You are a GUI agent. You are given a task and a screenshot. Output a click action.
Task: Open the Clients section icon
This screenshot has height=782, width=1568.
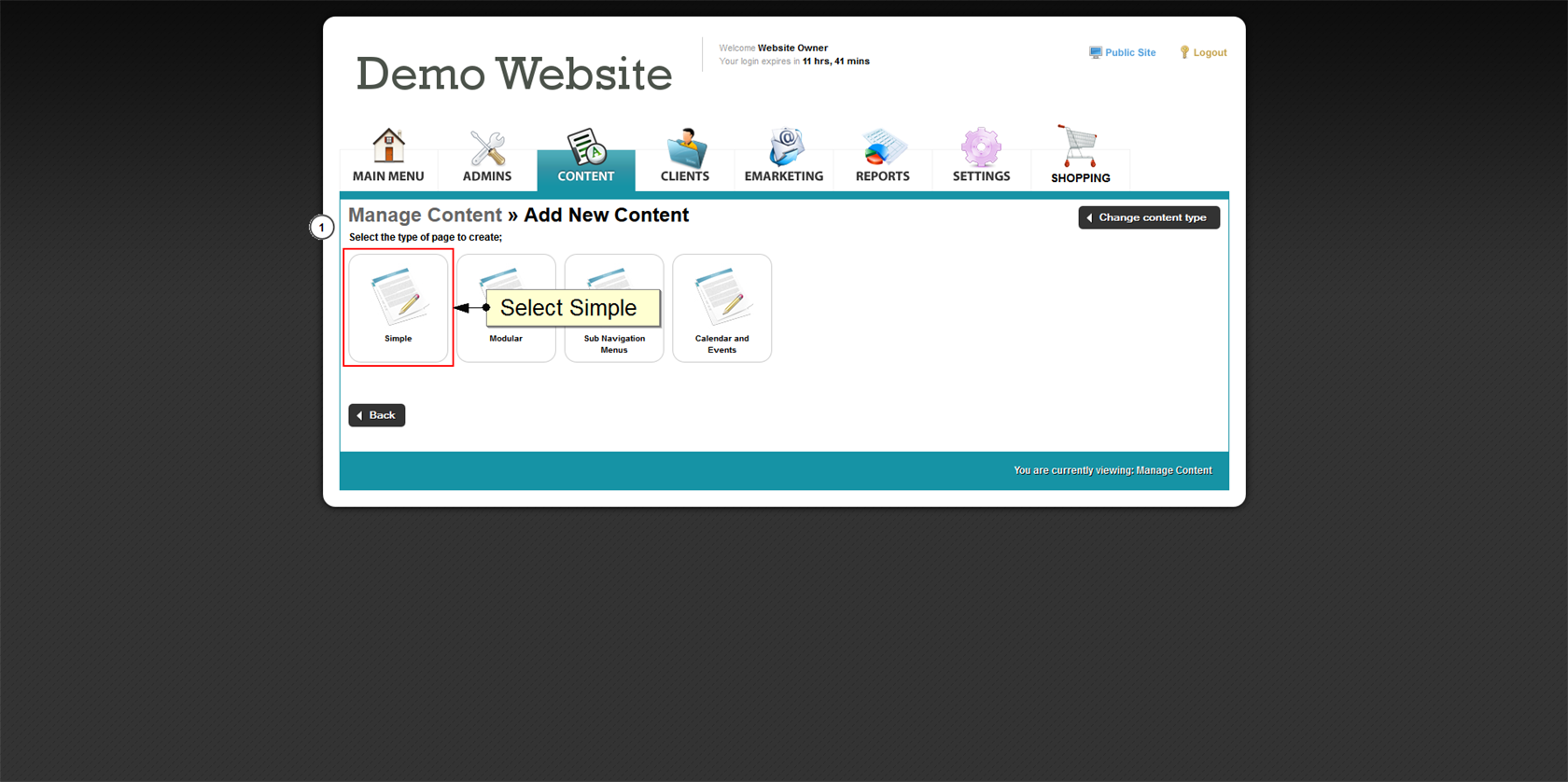pos(685,149)
